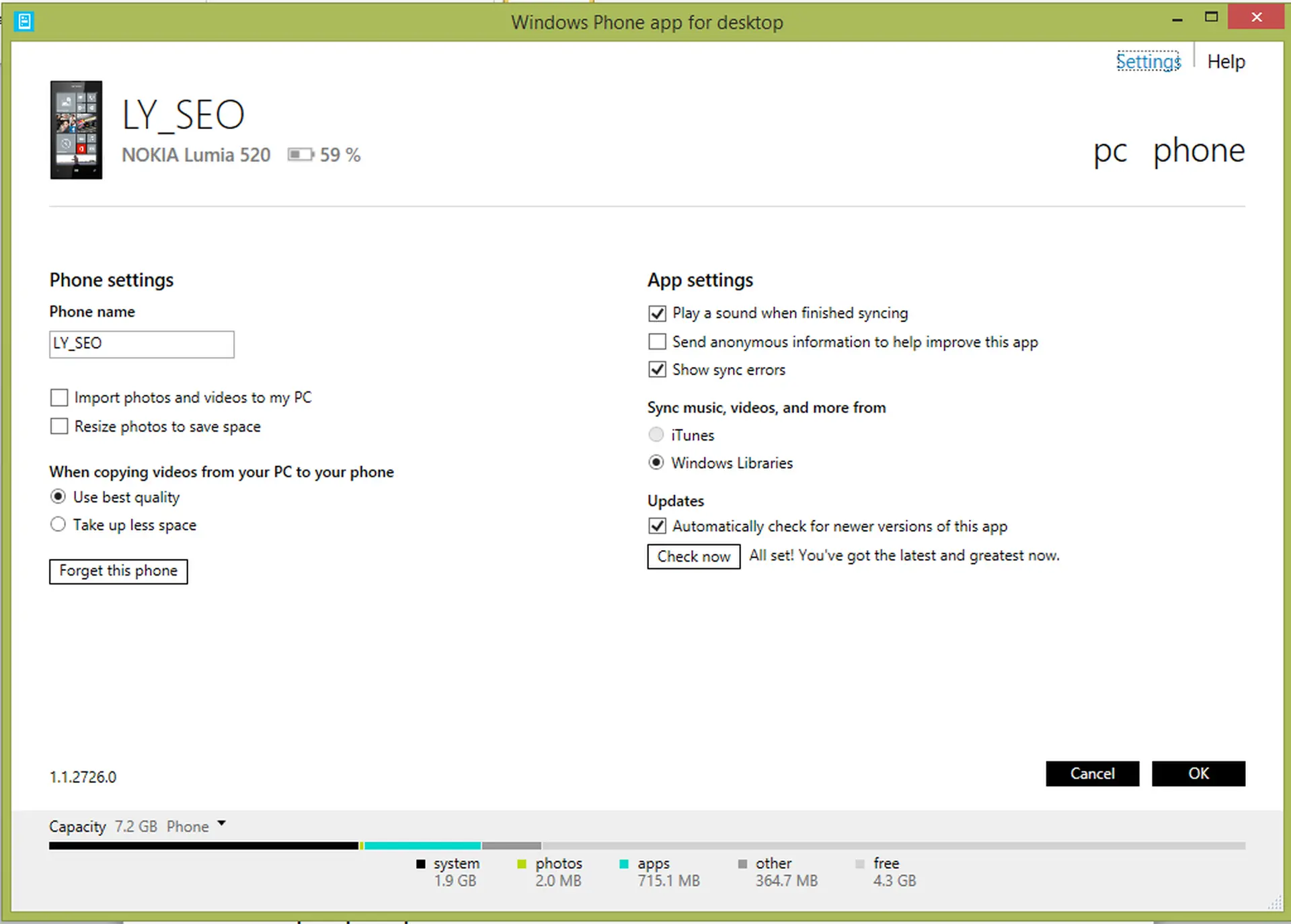
Task: Switch to the pc view
Action: click(1110, 151)
